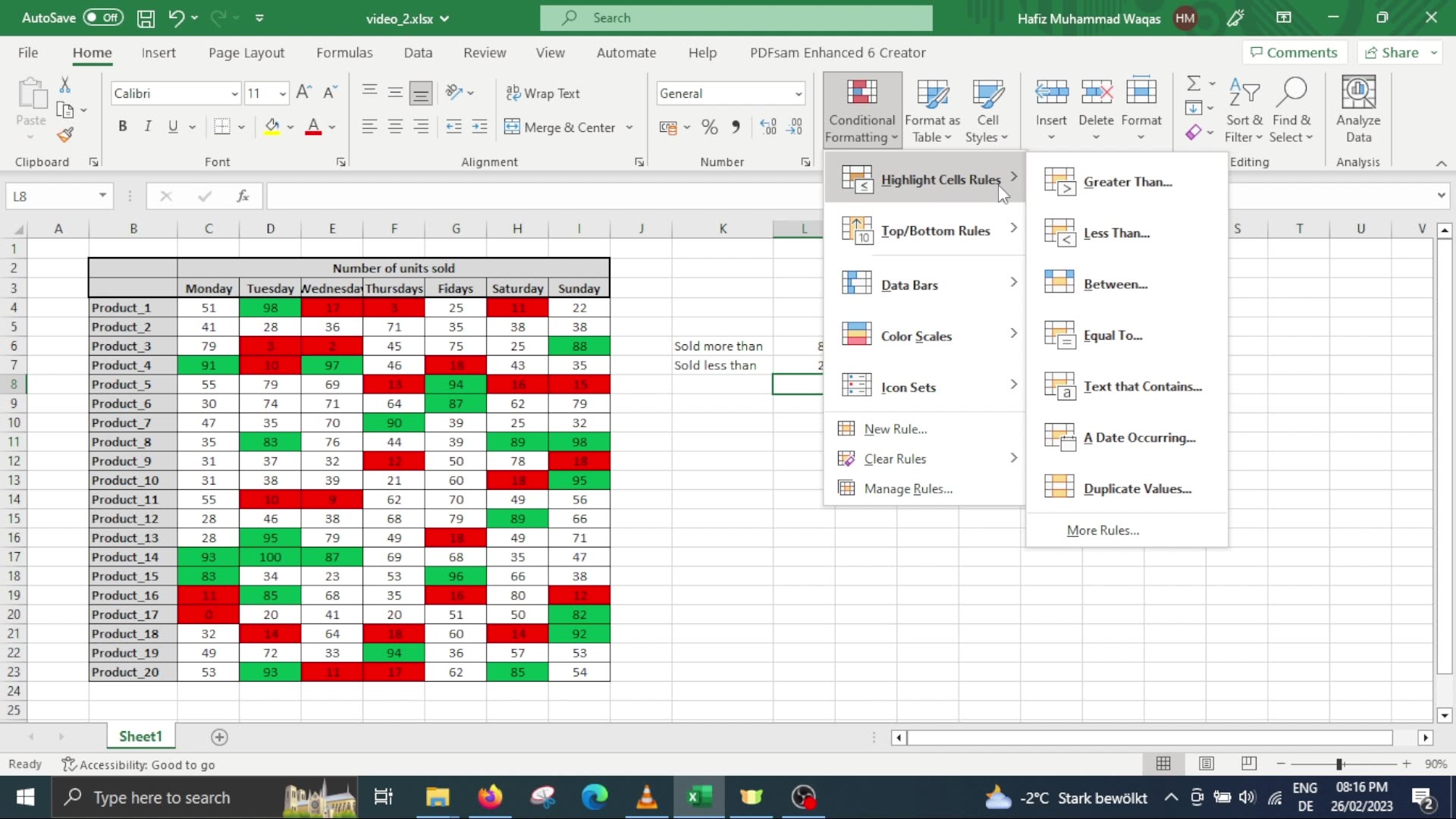Click More Rules at submenu bottom
This screenshot has width=1456, height=819.
tap(1103, 530)
